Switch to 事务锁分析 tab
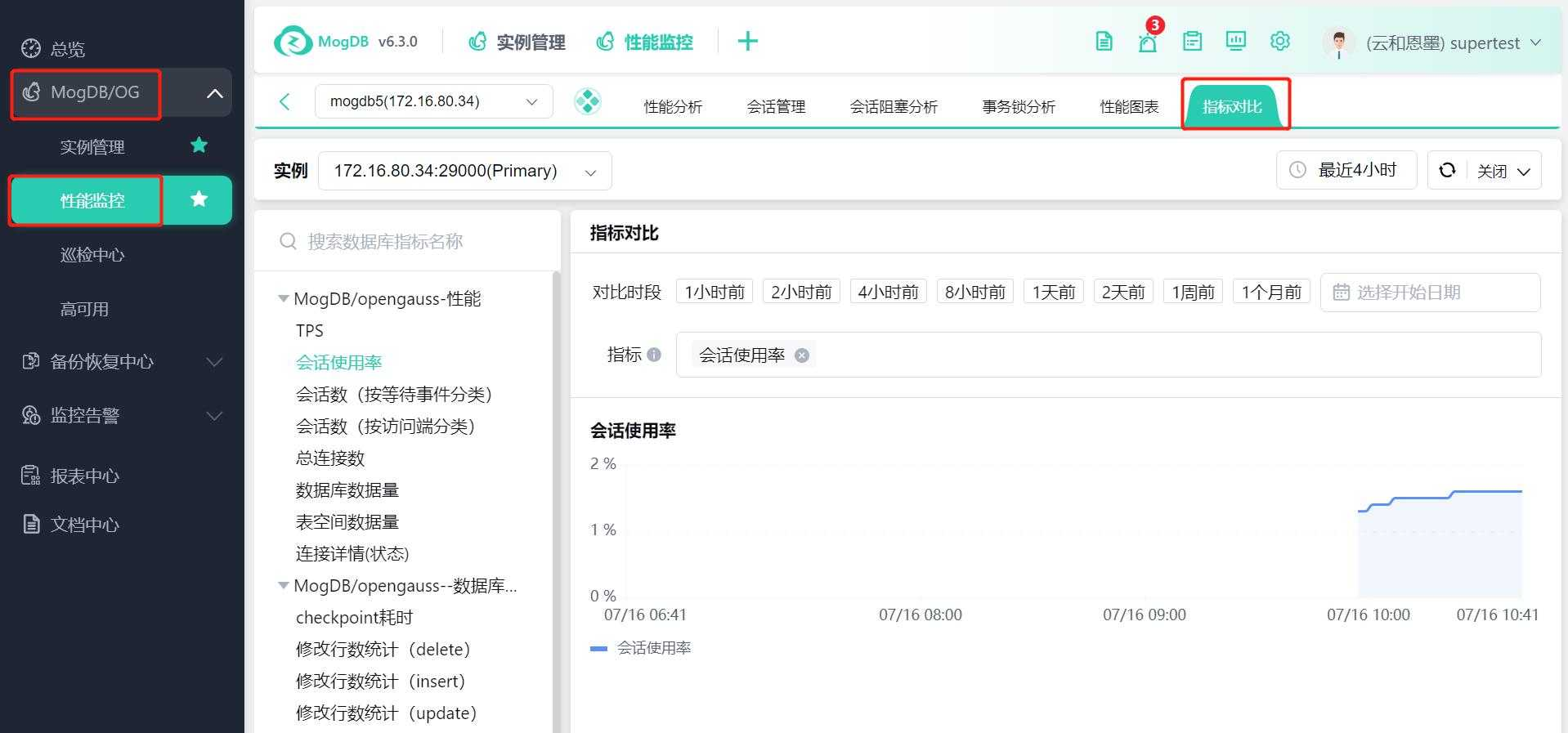 point(1019,106)
